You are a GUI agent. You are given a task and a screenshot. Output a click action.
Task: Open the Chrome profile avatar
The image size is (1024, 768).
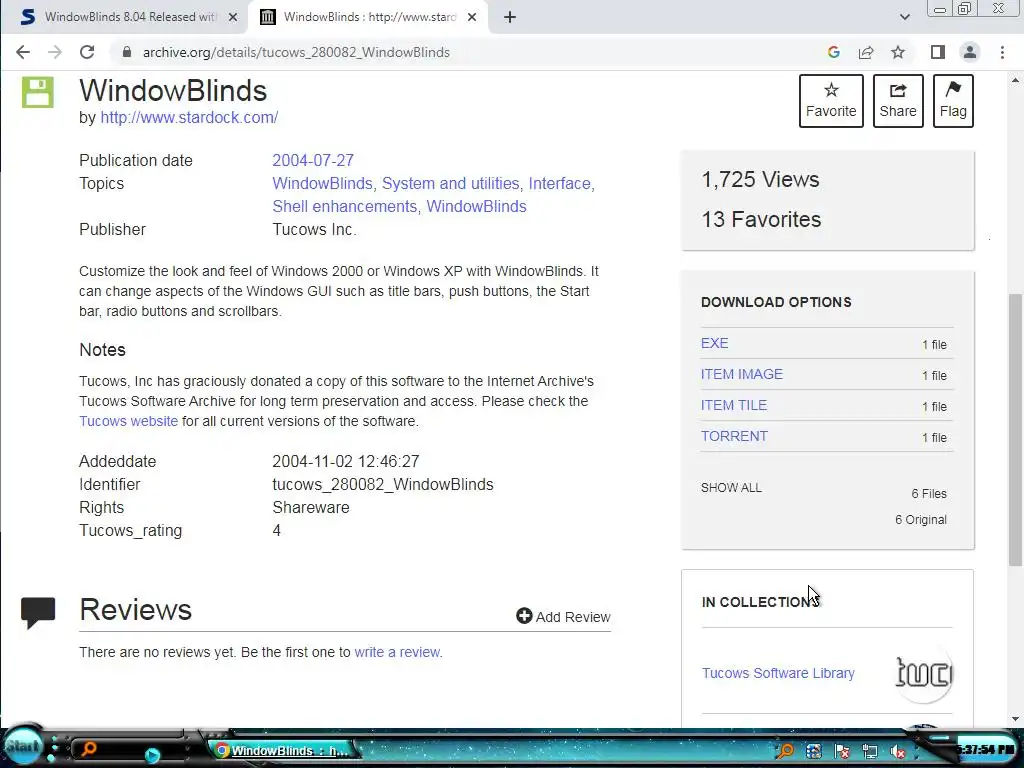point(970,52)
